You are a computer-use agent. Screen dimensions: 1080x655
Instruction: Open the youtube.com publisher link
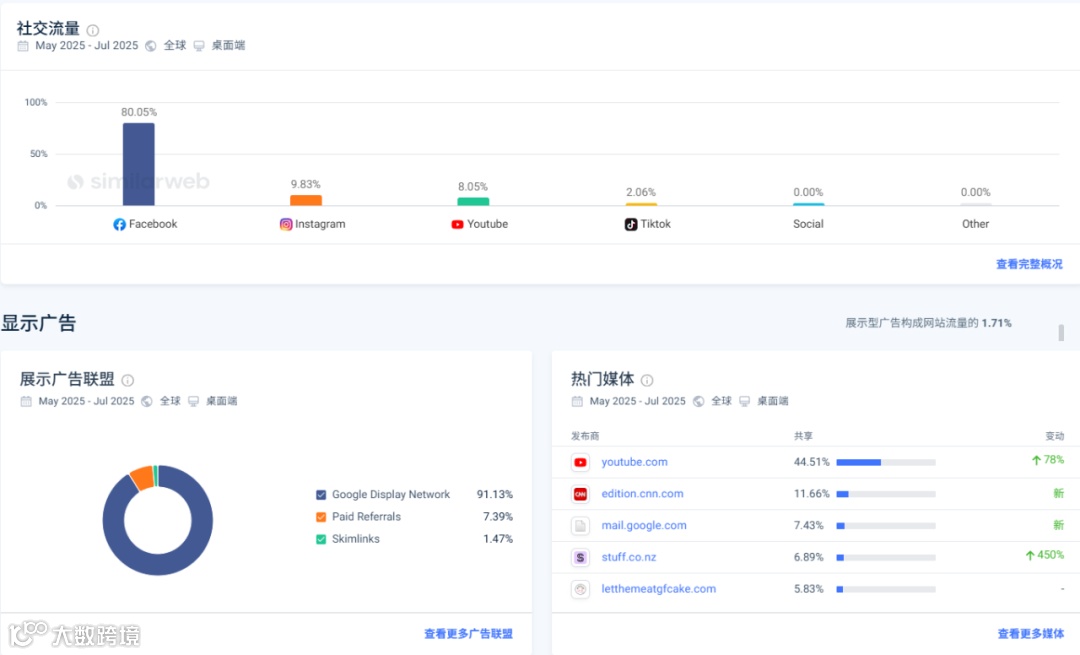click(x=634, y=462)
